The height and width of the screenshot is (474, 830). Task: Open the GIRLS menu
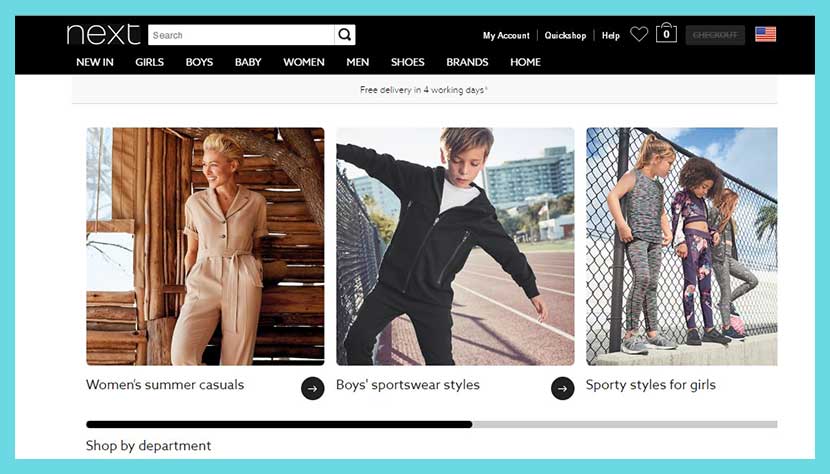pos(149,62)
